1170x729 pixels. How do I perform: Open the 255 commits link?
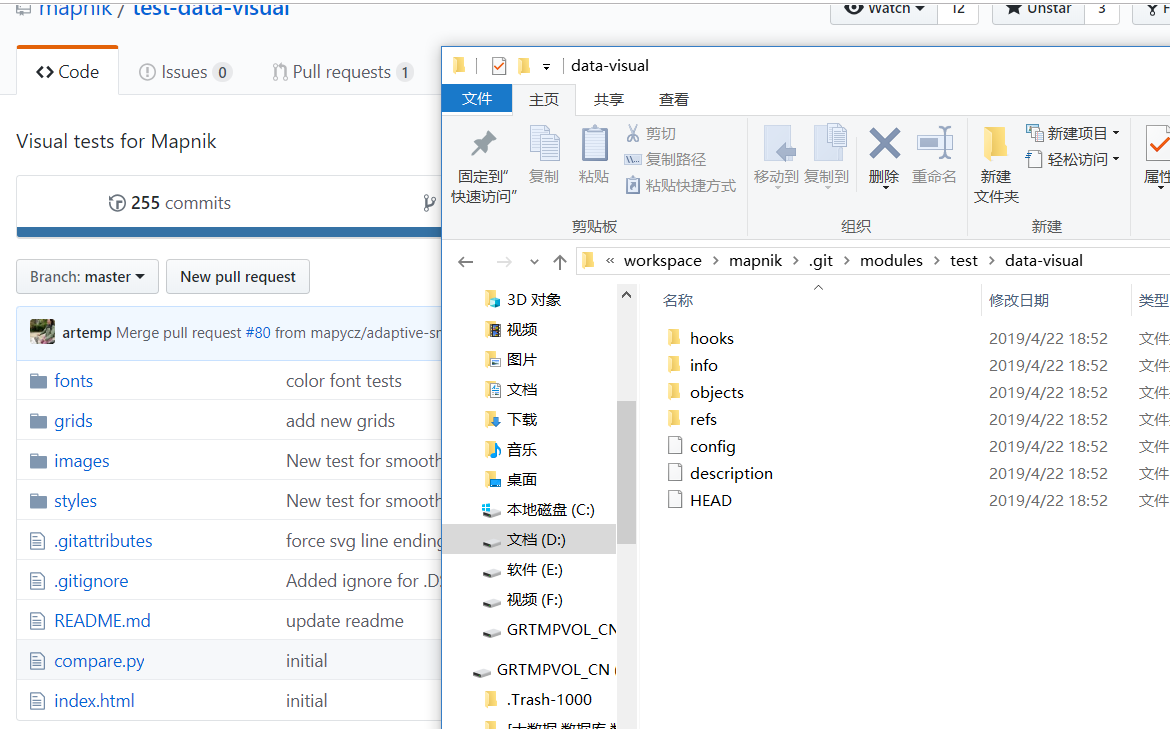[x=170, y=202]
